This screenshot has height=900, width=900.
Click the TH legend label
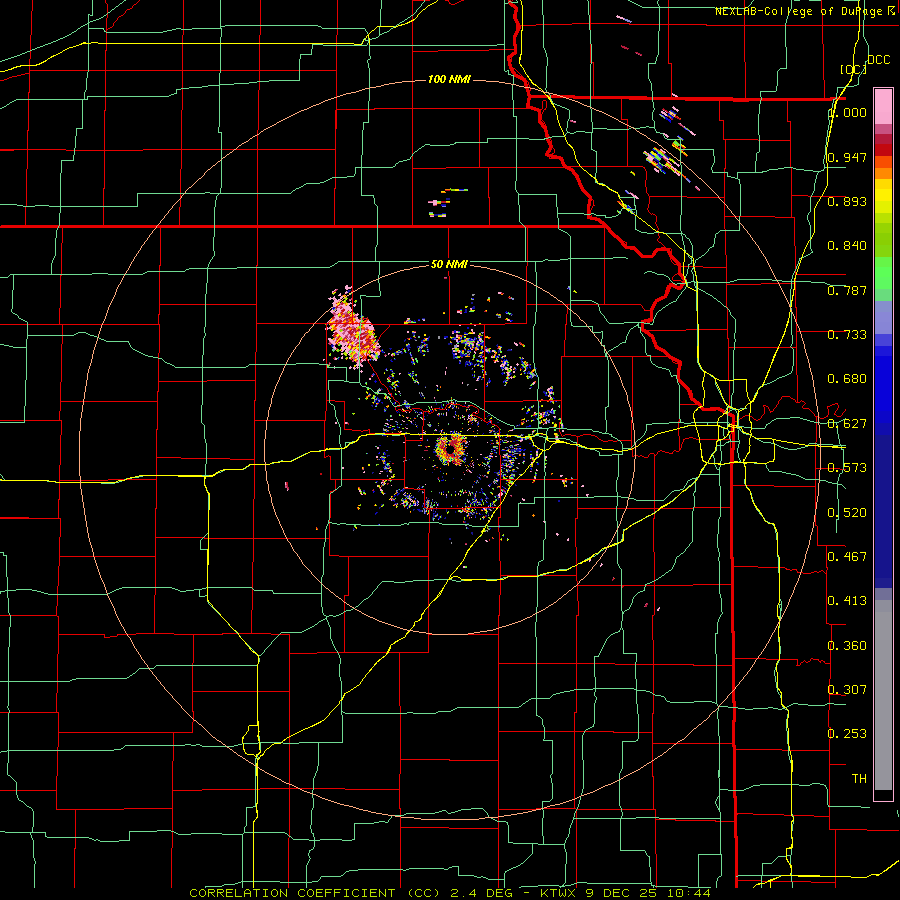859,779
